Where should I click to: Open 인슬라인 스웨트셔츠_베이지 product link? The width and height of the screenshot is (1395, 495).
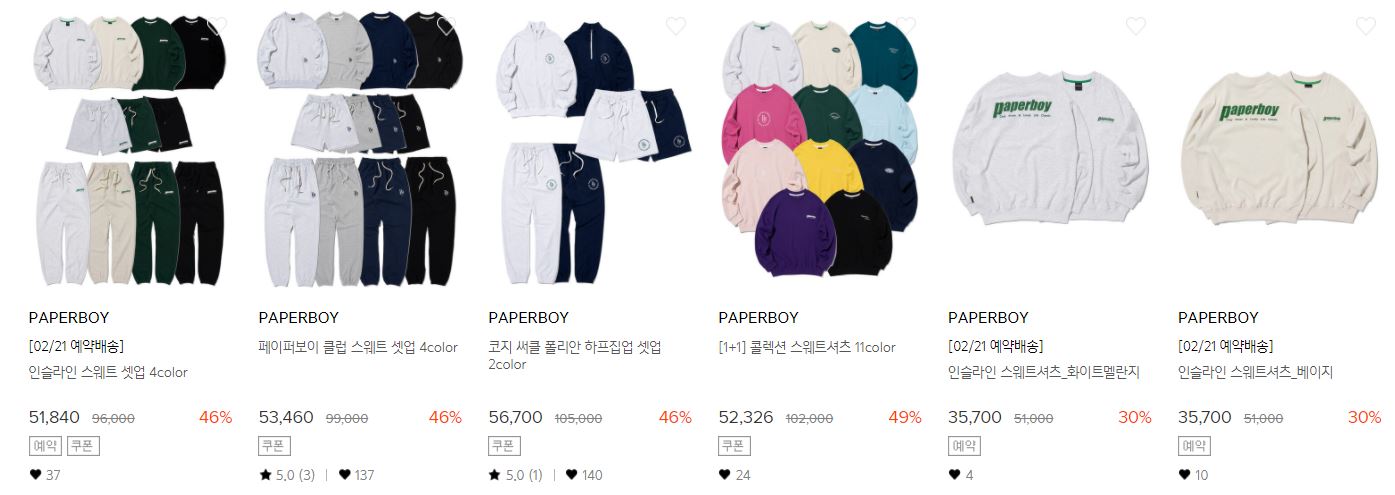1256,372
